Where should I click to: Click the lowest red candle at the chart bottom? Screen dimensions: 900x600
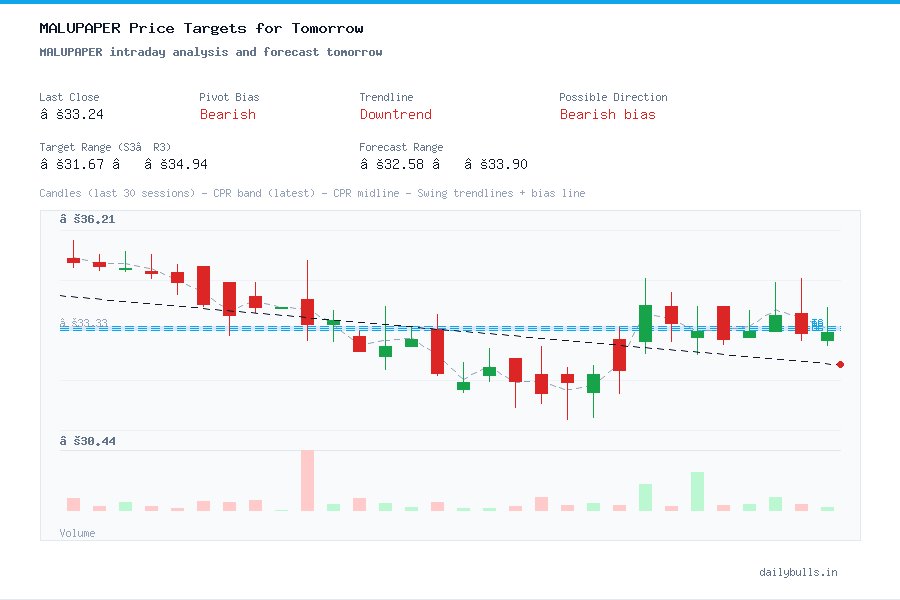tap(540, 385)
